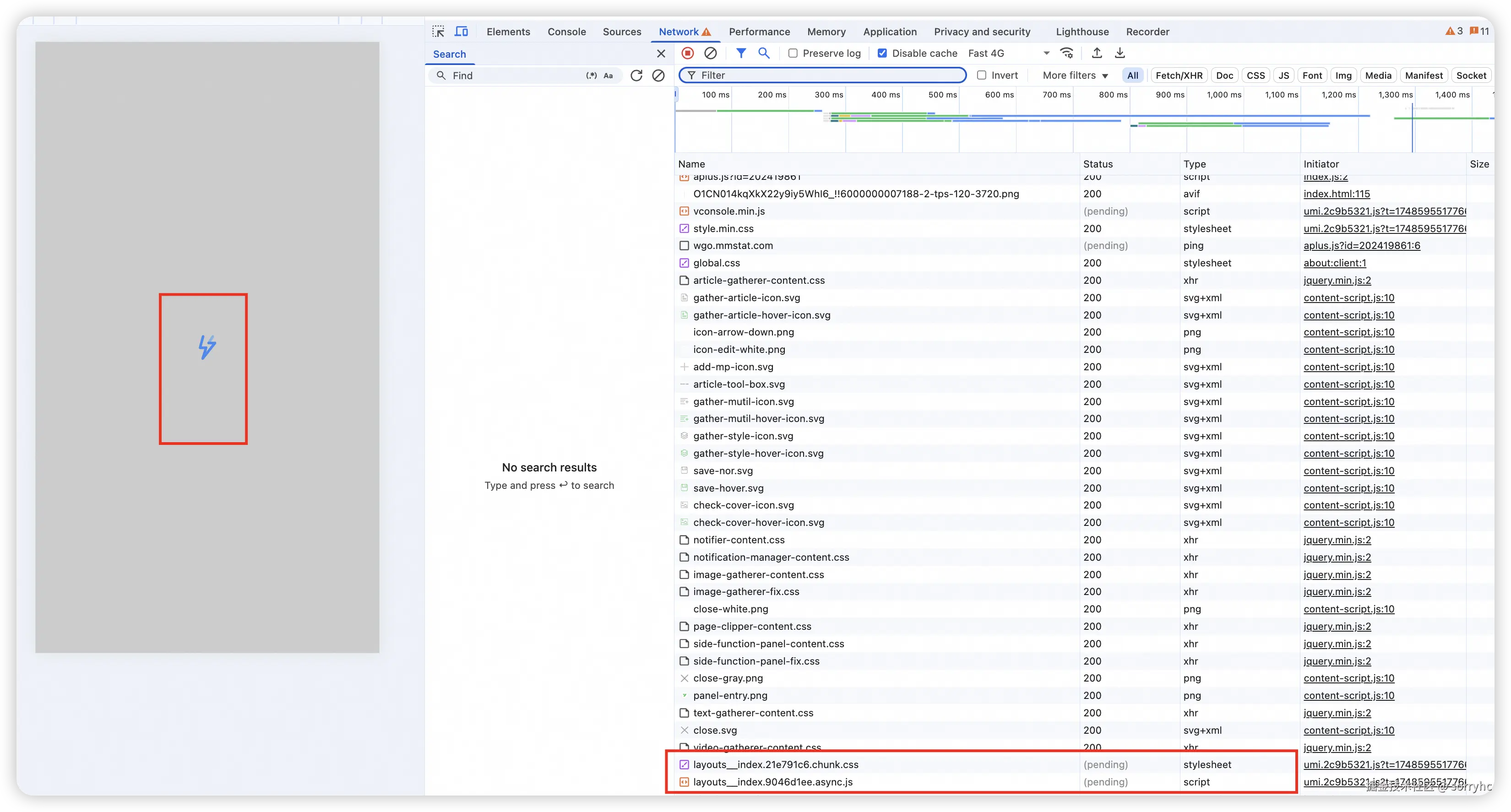This screenshot has width=1511, height=812.
Task: Click the inspect element picker icon
Action: [438, 32]
